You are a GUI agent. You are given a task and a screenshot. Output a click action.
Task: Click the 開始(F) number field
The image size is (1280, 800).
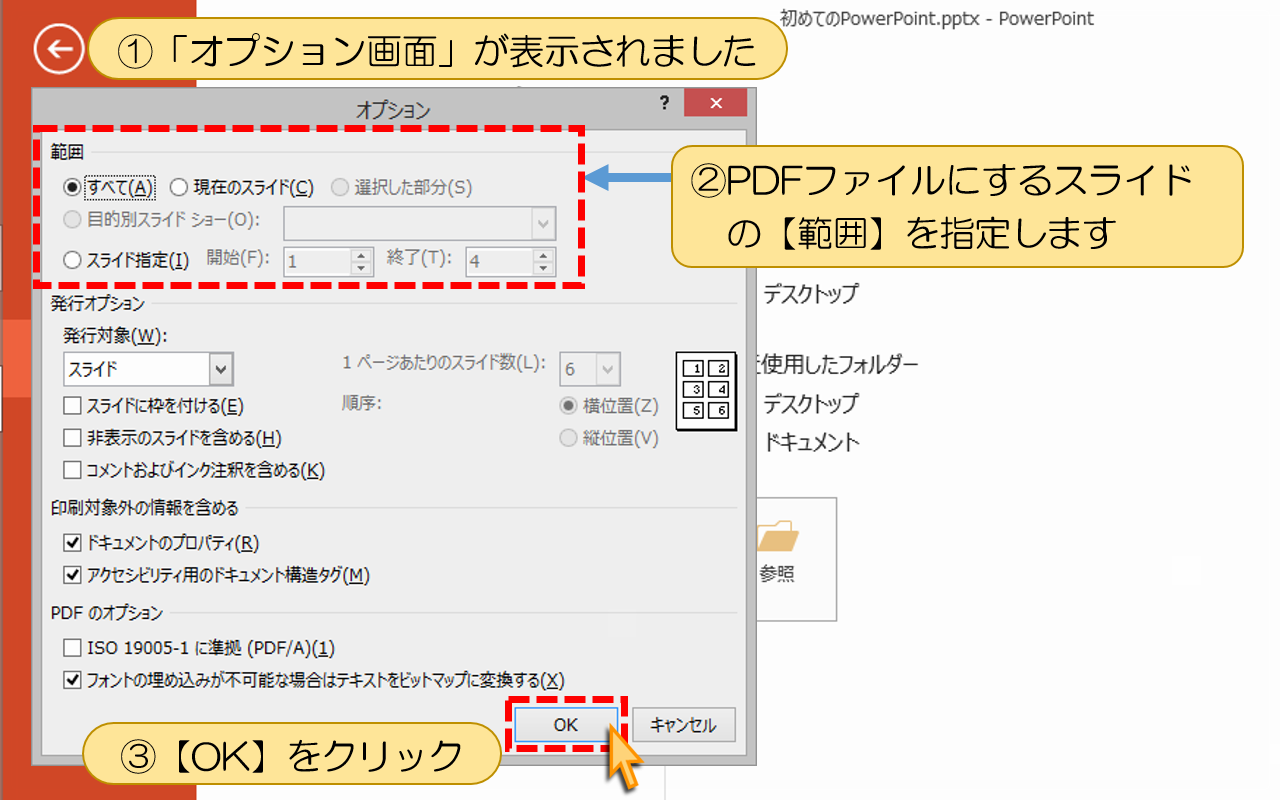click(x=316, y=262)
